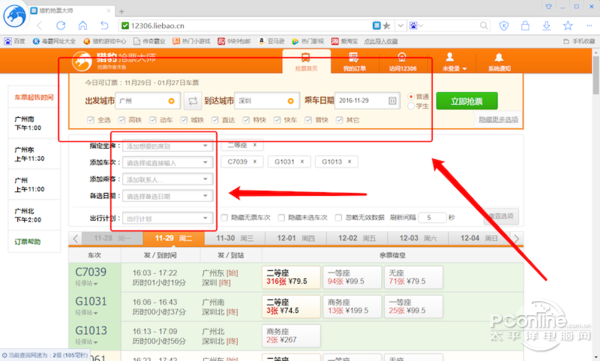
Task: Select the 12-01 周四 date tab
Action: (x=296, y=238)
